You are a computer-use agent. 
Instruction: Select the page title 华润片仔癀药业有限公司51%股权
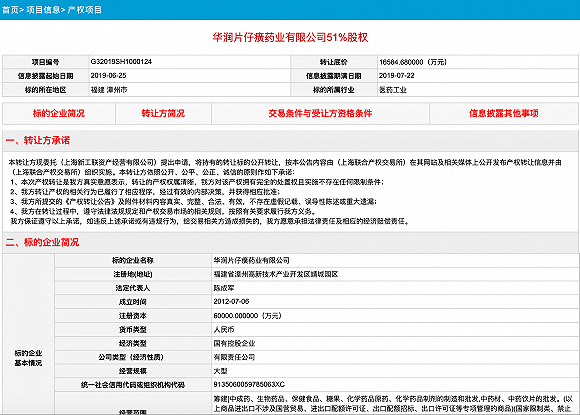coord(290,37)
